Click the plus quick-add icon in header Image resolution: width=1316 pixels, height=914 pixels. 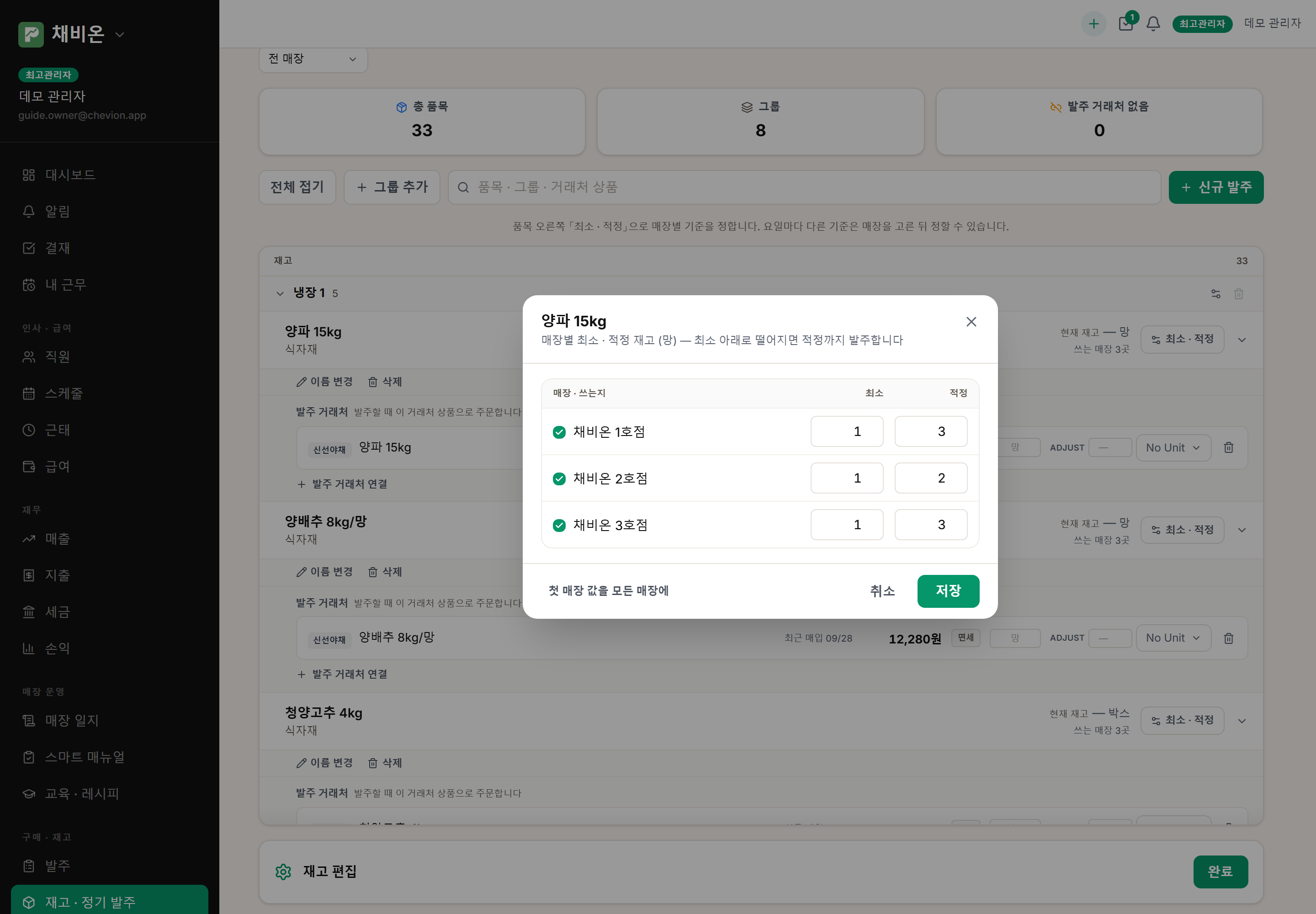coord(1093,23)
